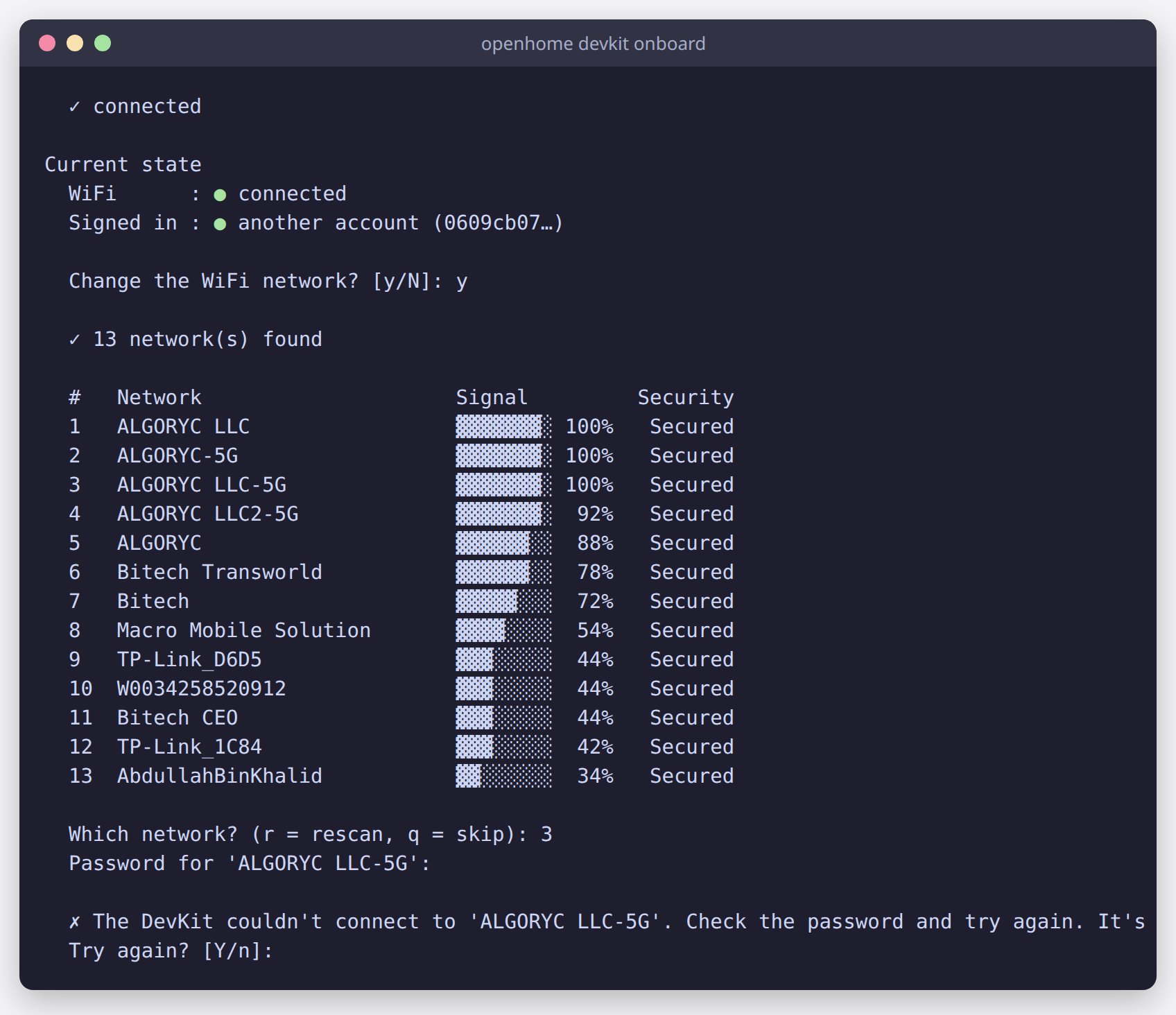Click the green Signed in status dot
Image resolution: width=1176 pixels, height=1015 pixels.
coord(220,224)
